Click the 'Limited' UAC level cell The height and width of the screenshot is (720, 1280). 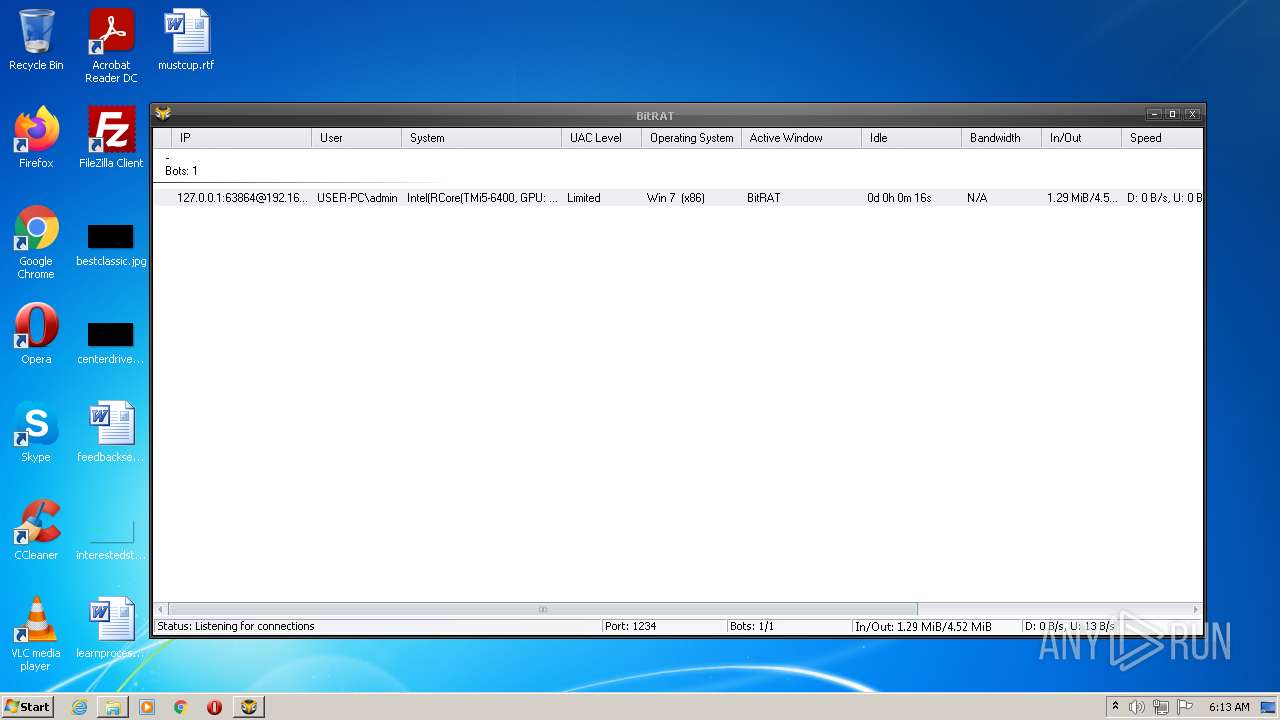[584, 198]
